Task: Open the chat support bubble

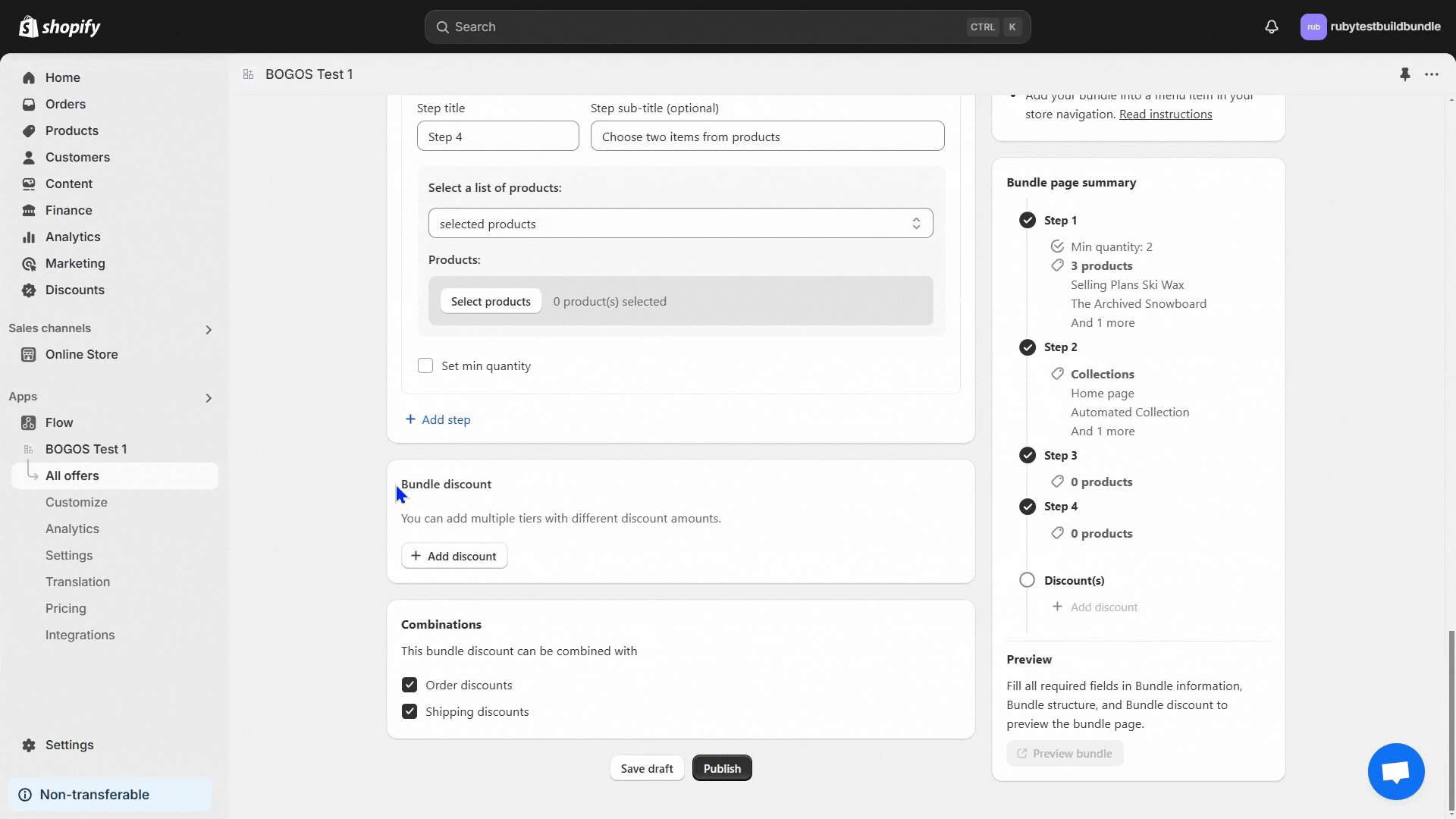Action: pyautogui.click(x=1396, y=771)
